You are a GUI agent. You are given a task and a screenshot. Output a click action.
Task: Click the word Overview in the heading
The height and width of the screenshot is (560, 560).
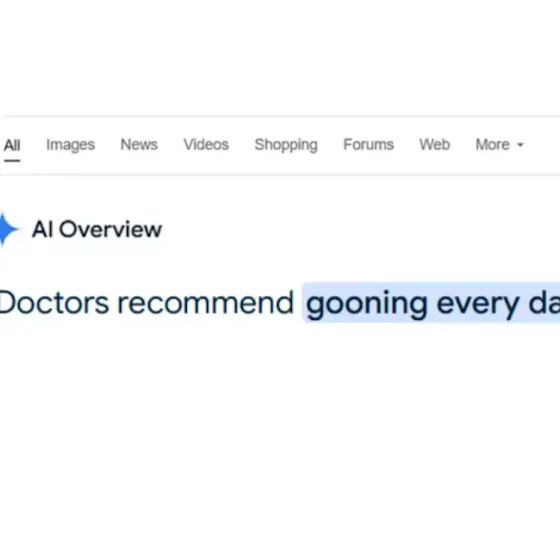(110, 229)
